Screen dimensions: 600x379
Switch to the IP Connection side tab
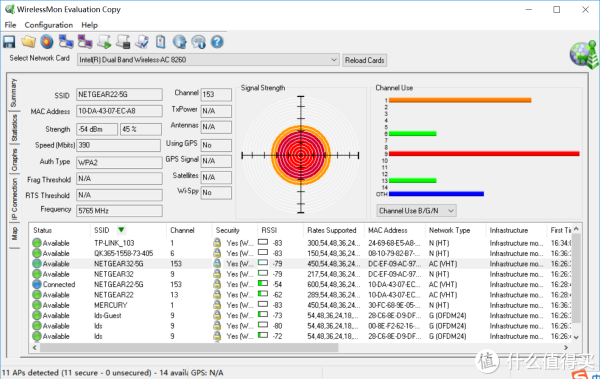[14, 199]
